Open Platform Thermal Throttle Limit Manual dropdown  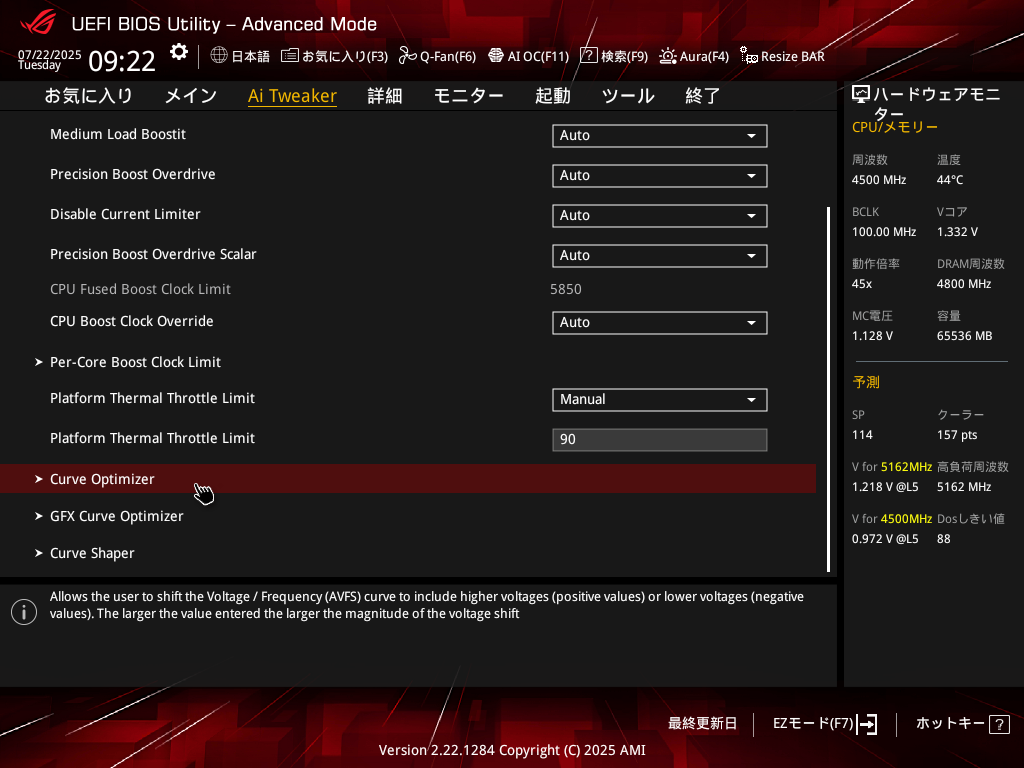pos(660,400)
